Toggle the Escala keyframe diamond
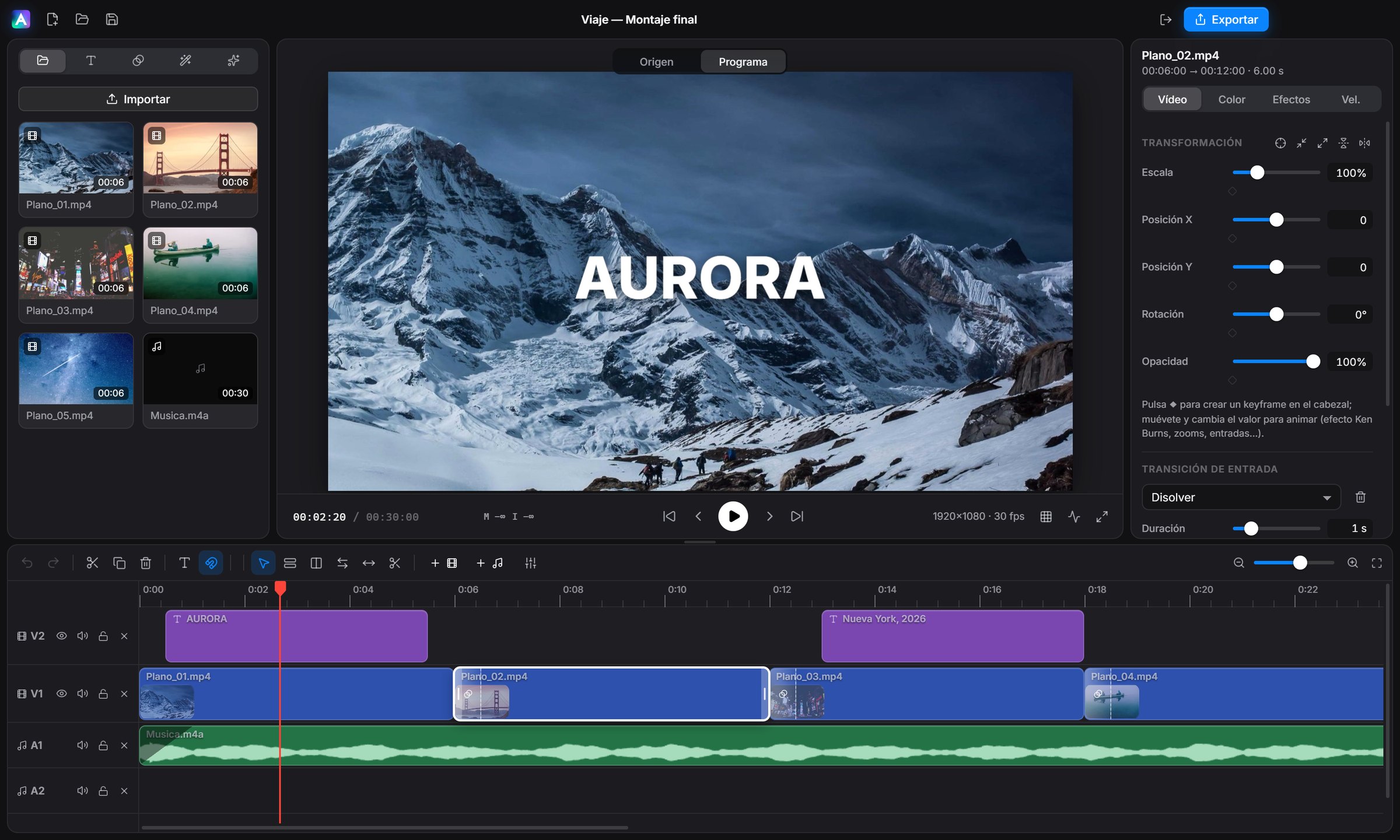Screen dimensions: 1400x840 (x=1232, y=191)
